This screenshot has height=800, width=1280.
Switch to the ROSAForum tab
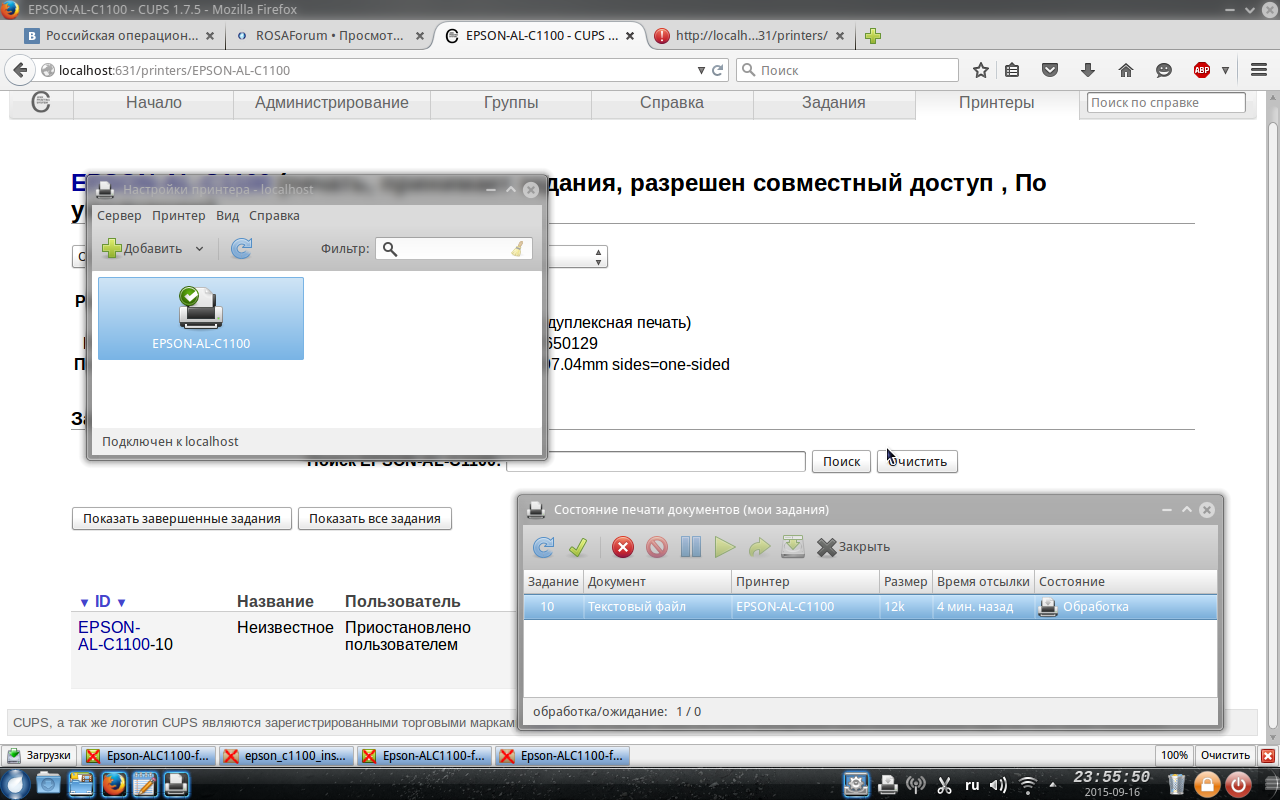click(x=329, y=36)
